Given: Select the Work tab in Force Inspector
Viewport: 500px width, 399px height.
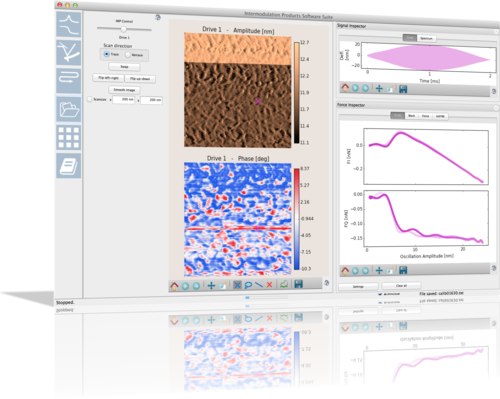Looking at the screenshot, I should click(412, 116).
